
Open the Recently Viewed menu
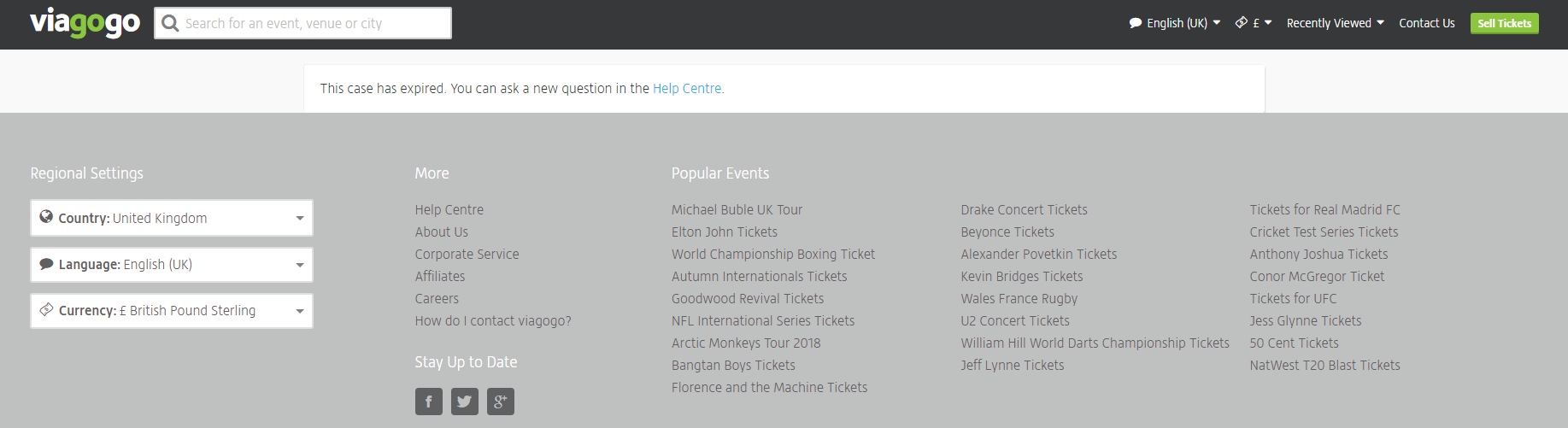(x=1335, y=23)
